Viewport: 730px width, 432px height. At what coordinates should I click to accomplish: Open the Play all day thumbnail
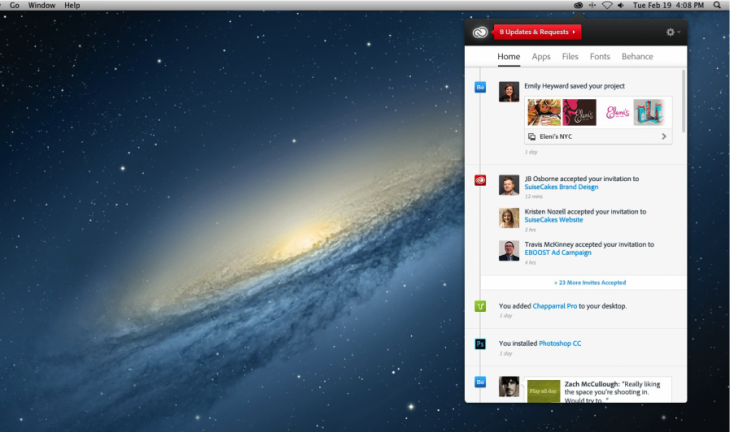coord(543,391)
